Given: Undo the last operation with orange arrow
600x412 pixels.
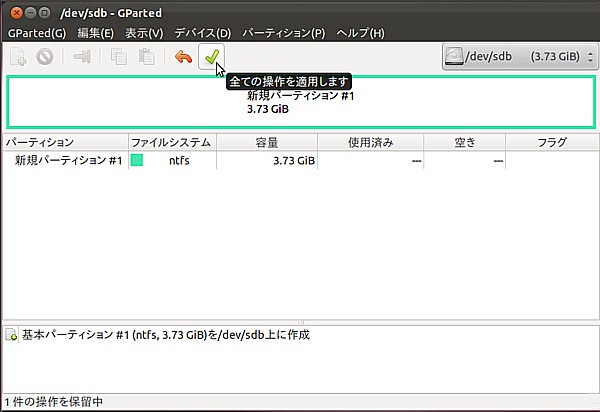Looking at the screenshot, I should tap(183, 57).
